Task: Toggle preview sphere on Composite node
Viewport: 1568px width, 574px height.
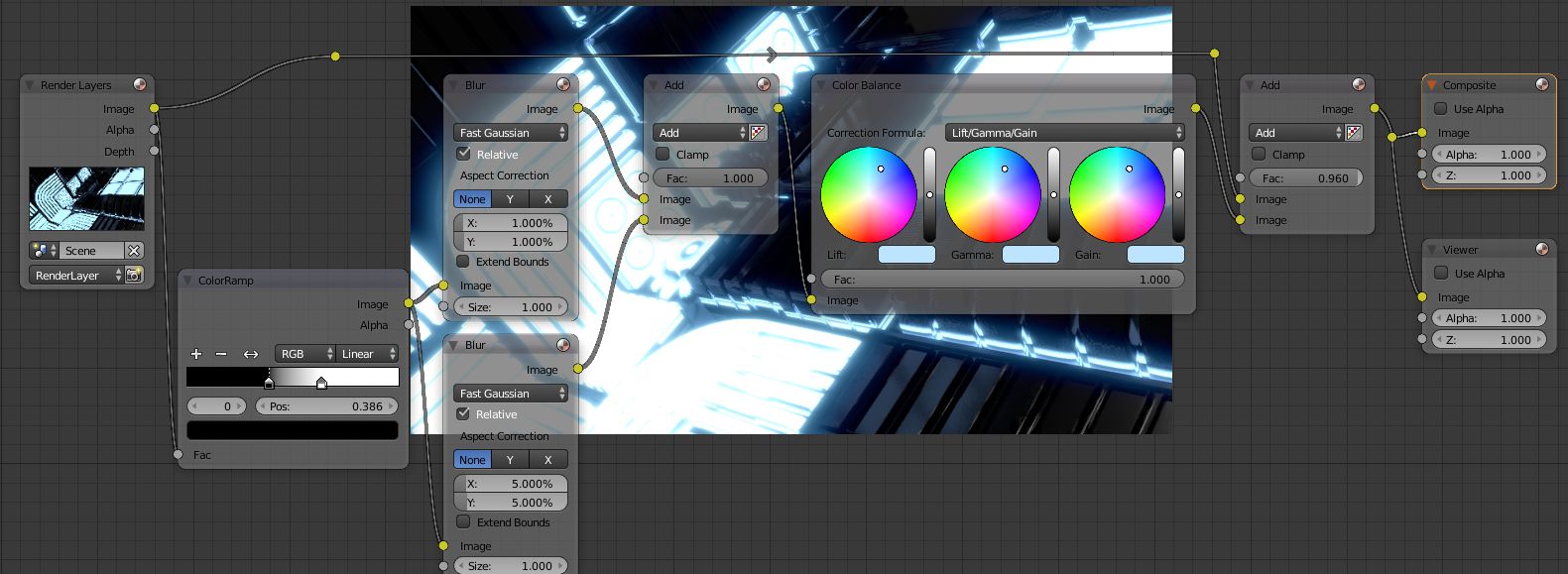Action: pyautogui.click(x=1542, y=85)
